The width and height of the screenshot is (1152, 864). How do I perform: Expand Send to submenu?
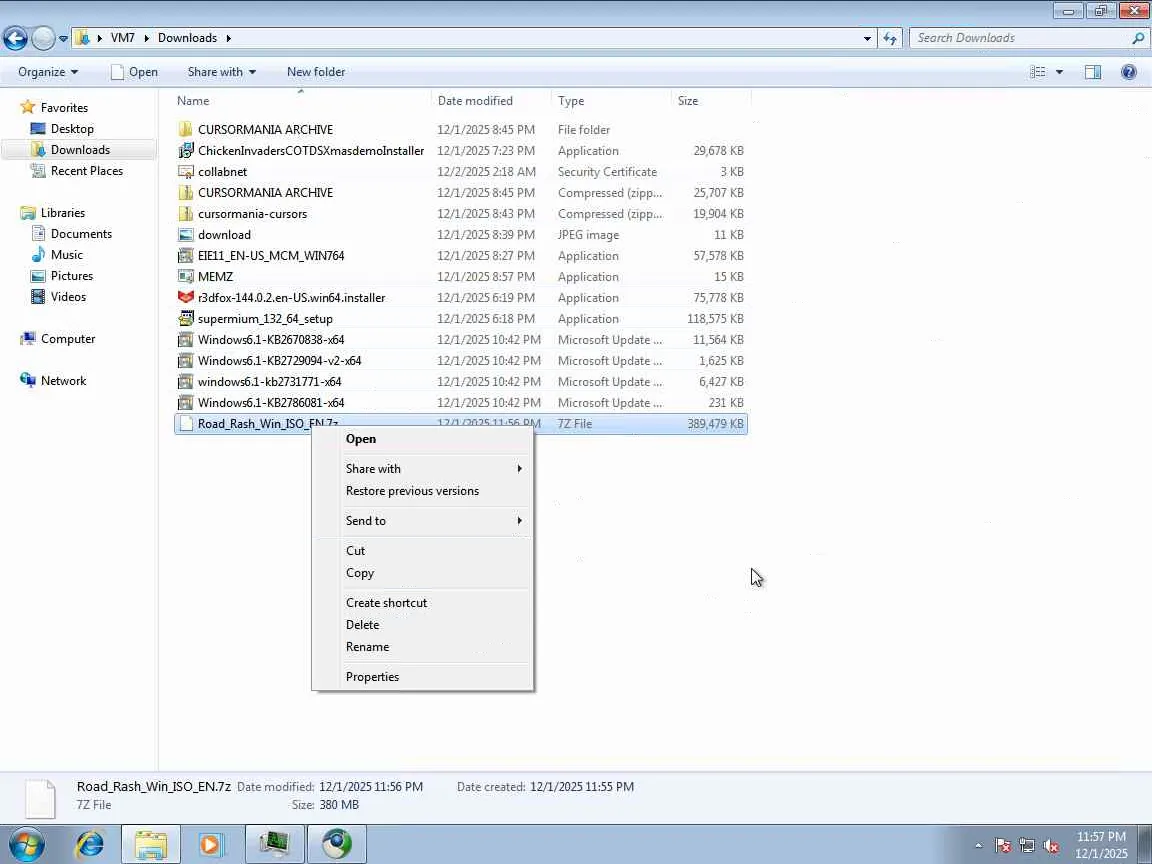coord(422,521)
